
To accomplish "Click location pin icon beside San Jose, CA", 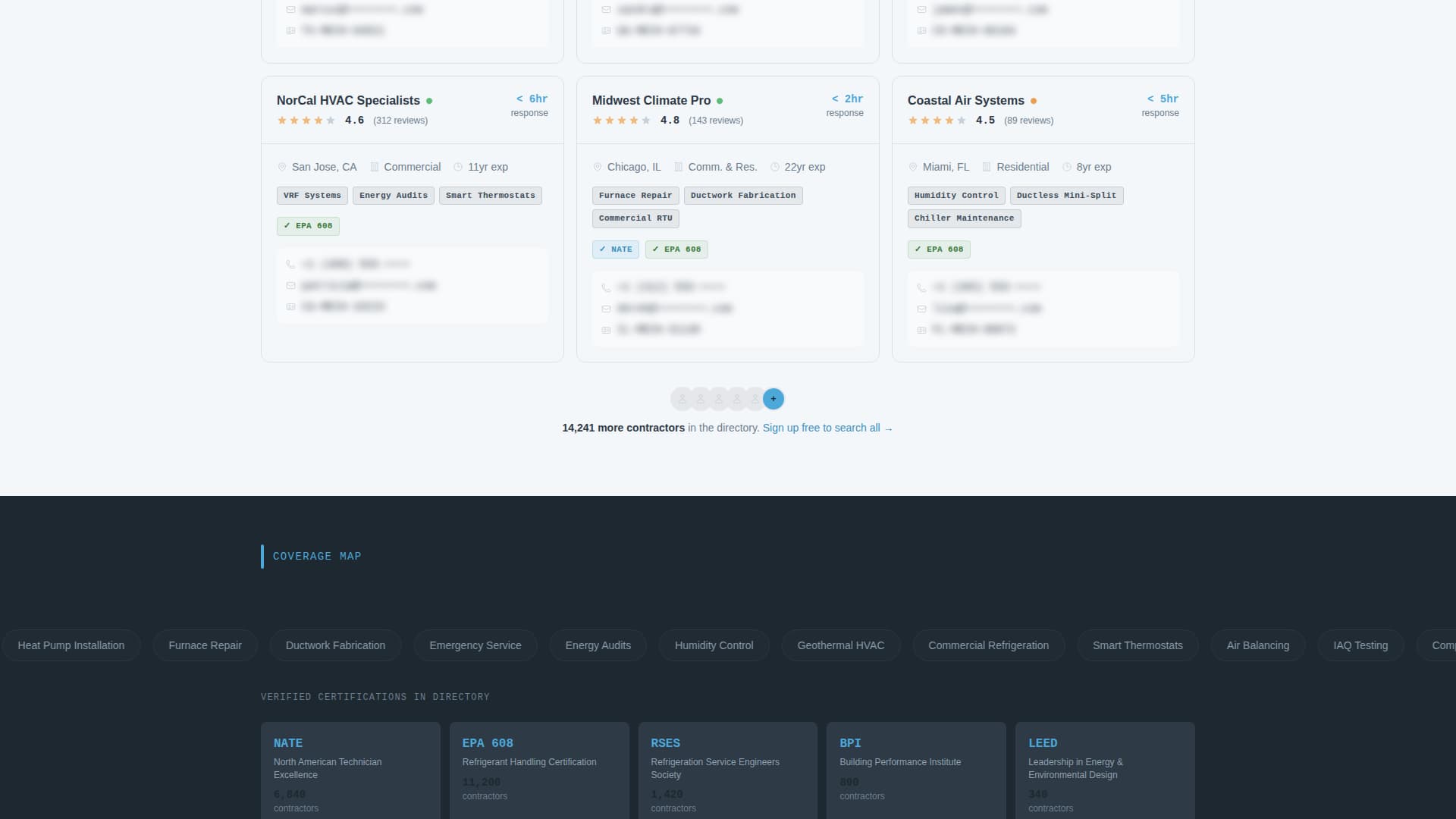I will pos(282,167).
